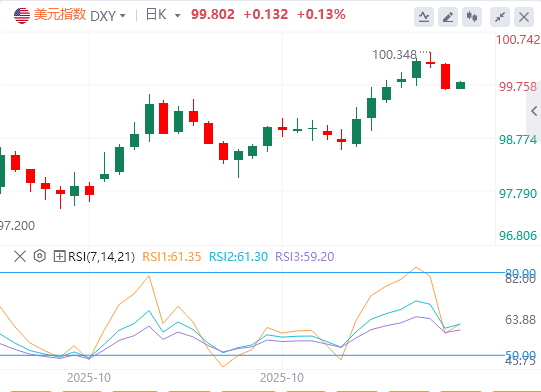The width and height of the screenshot is (541, 392).
Task: Toggle the purple RSI3:59.20 line
Action: [x=305, y=257]
